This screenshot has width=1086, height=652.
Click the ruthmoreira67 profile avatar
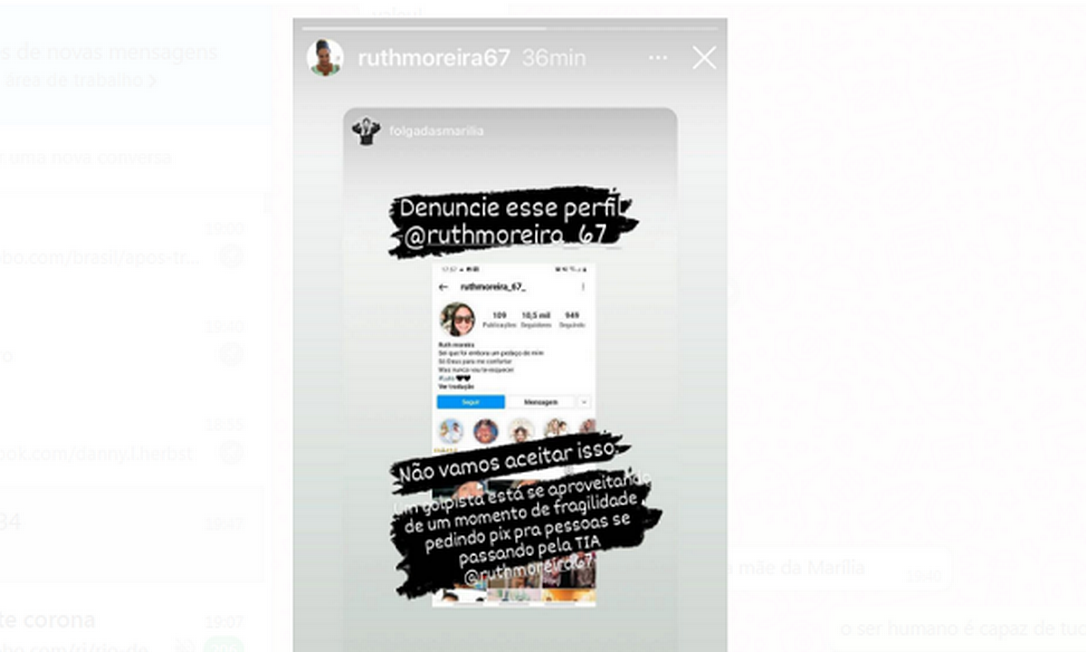tap(325, 58)
